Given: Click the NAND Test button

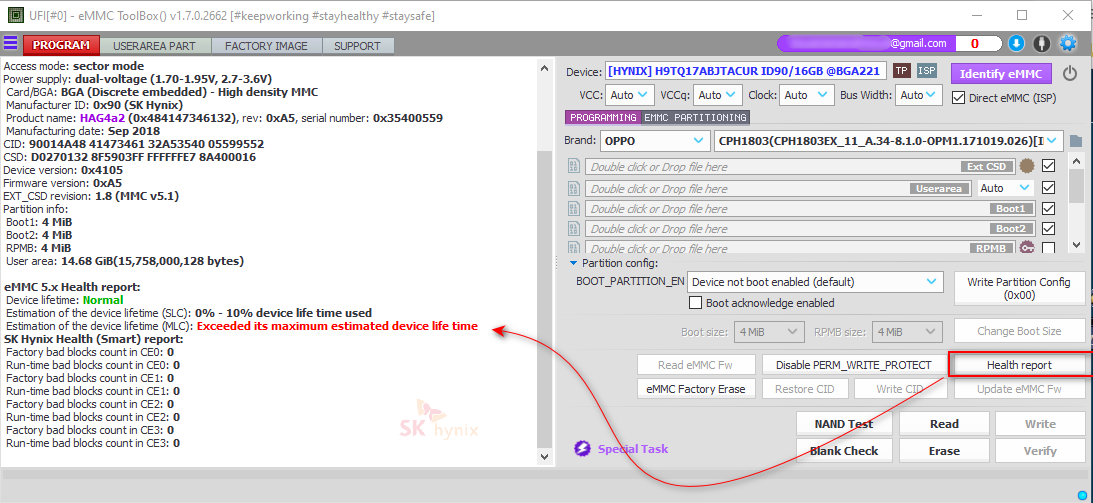Looking at the screenshot, I should (x=843, y=424).
